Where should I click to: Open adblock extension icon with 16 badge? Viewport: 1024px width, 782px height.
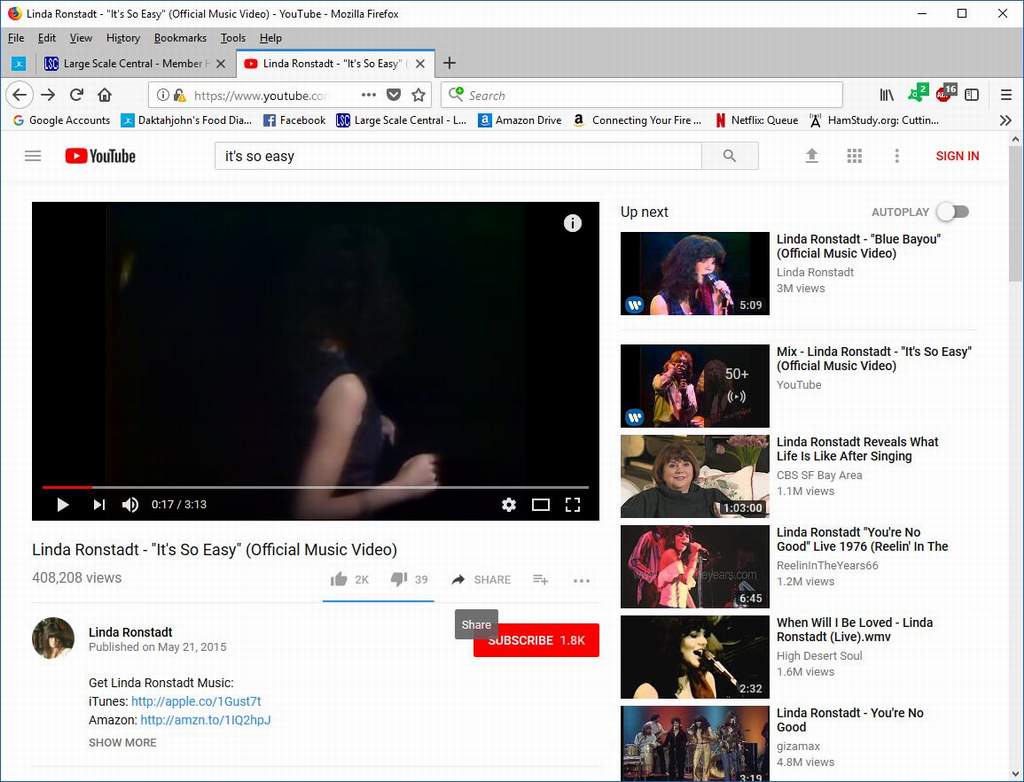coord(944,93)
